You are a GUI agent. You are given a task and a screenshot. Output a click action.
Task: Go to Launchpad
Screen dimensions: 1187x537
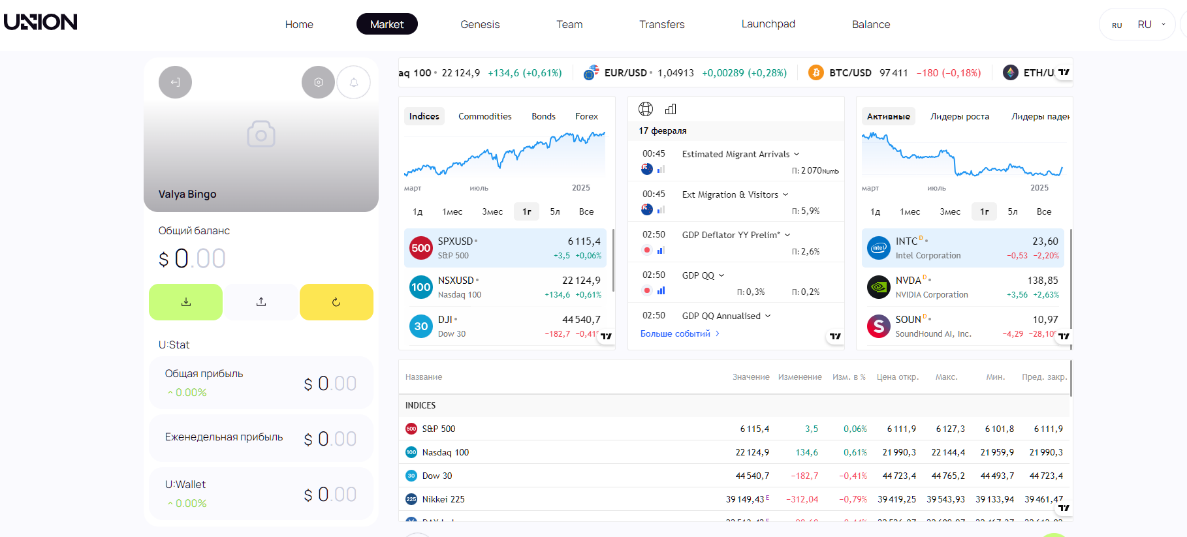768,24
